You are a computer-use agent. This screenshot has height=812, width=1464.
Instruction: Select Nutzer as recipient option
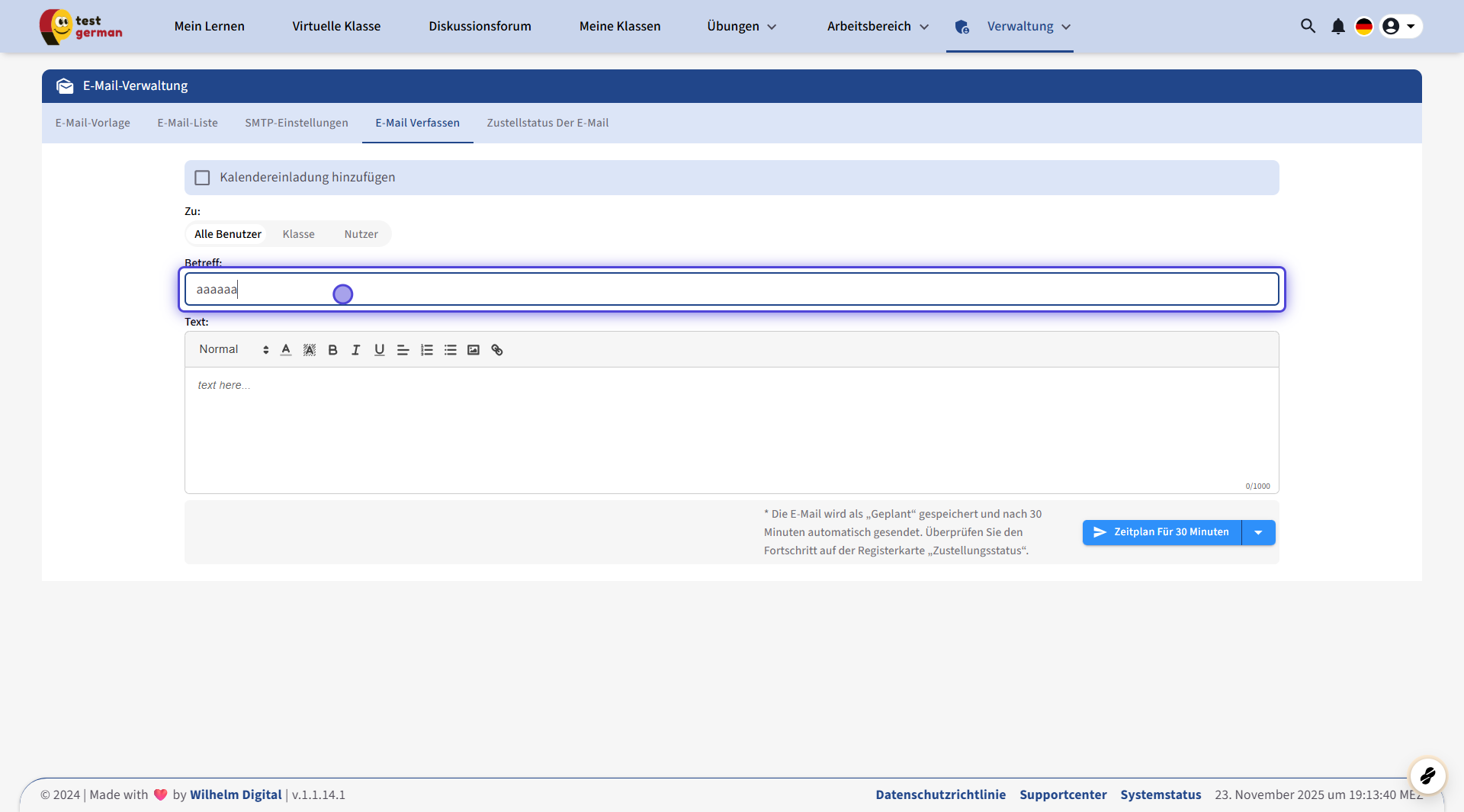point(361,234)
